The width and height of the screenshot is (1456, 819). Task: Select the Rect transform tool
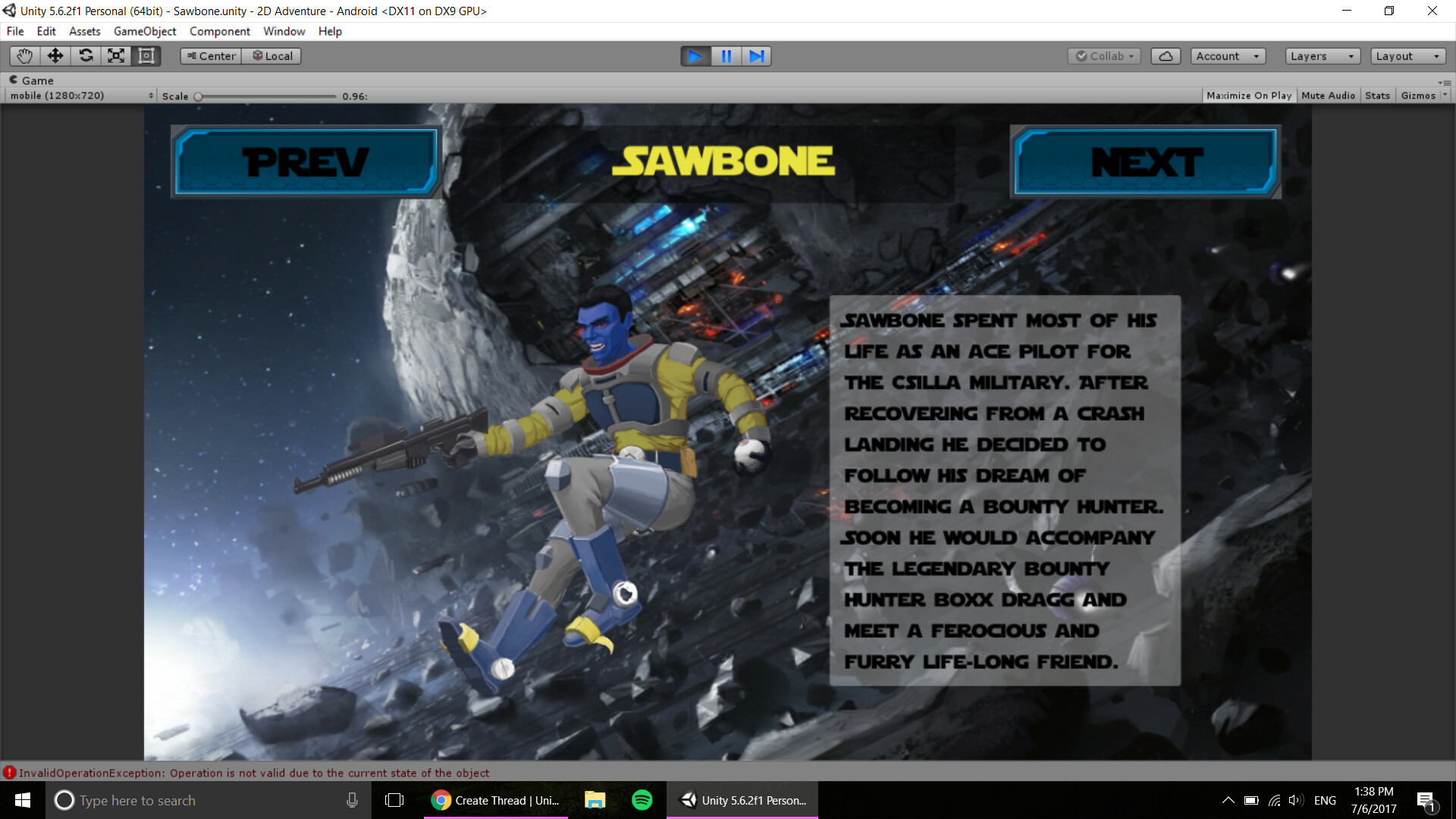(146, 56)
